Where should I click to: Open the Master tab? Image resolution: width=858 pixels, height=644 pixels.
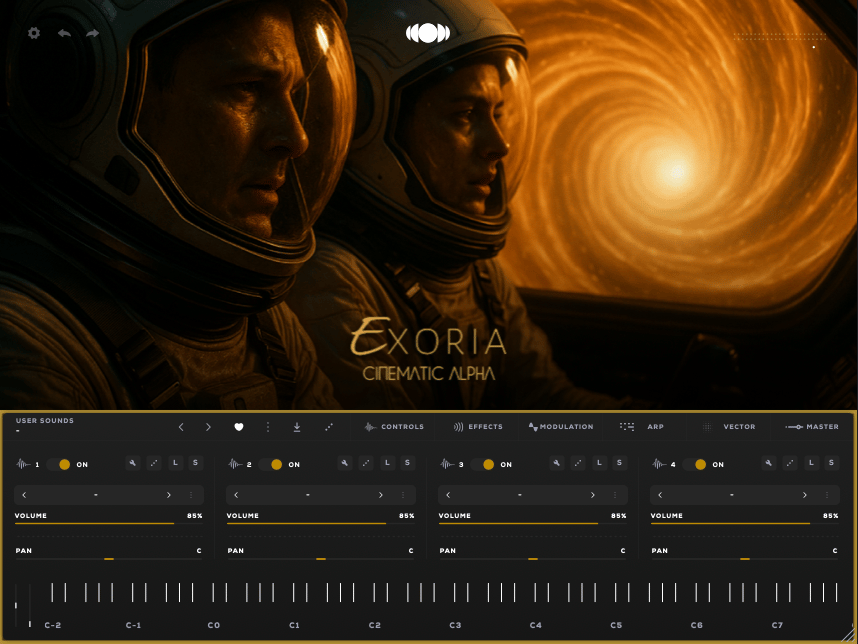pos(812,427)
